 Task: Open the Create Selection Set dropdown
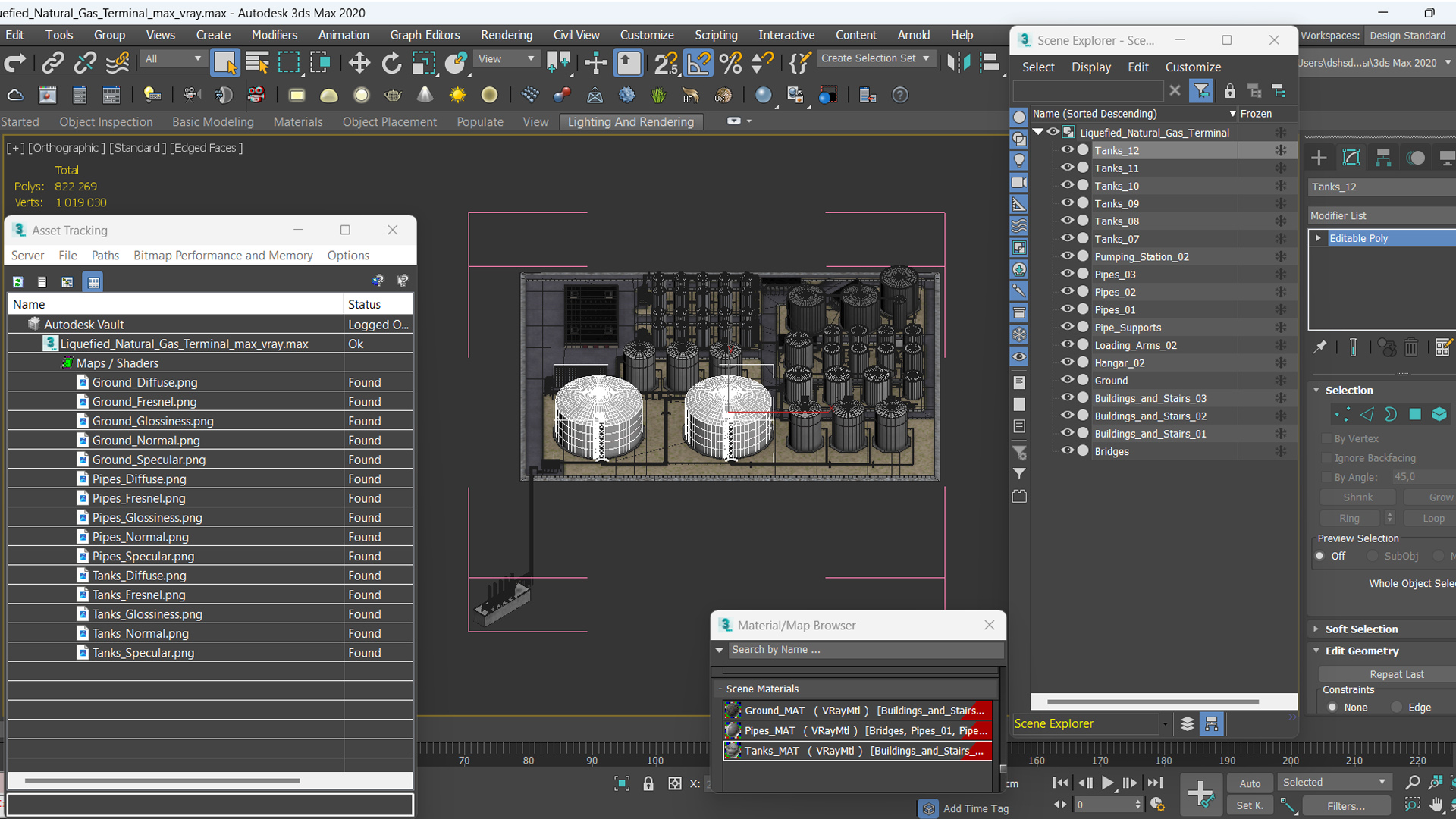[x=876, y=58]
